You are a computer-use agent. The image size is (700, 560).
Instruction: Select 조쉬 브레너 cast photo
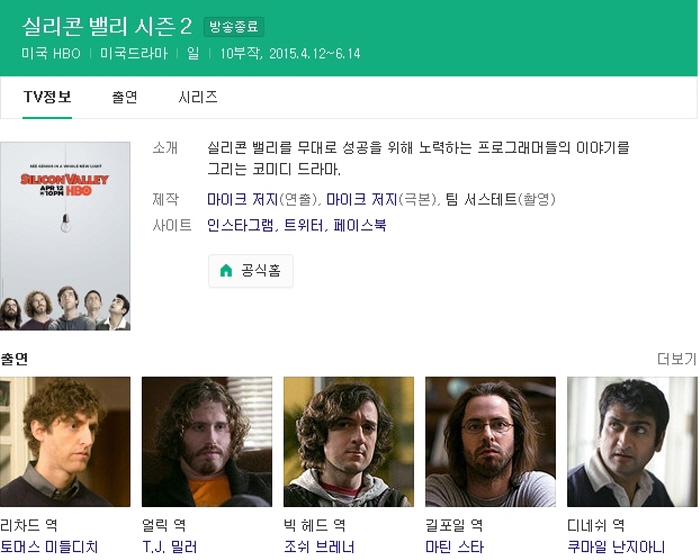[349, 441]
